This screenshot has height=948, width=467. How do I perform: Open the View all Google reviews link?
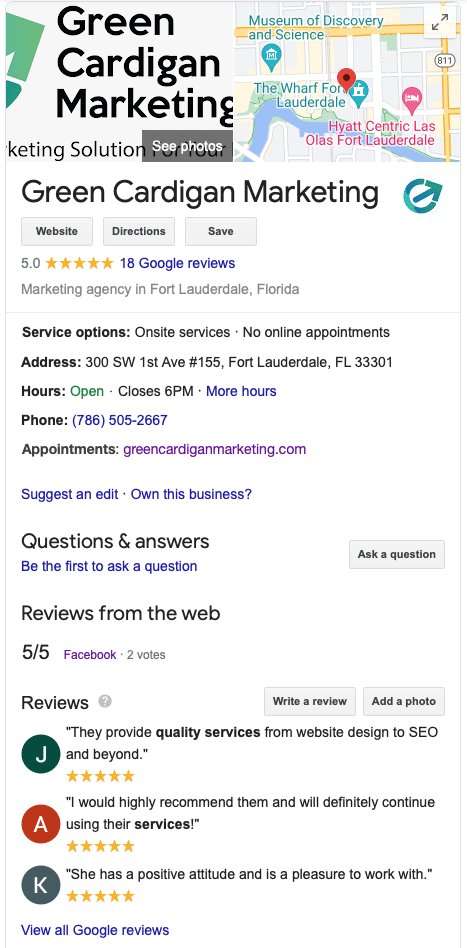(95, 930)
